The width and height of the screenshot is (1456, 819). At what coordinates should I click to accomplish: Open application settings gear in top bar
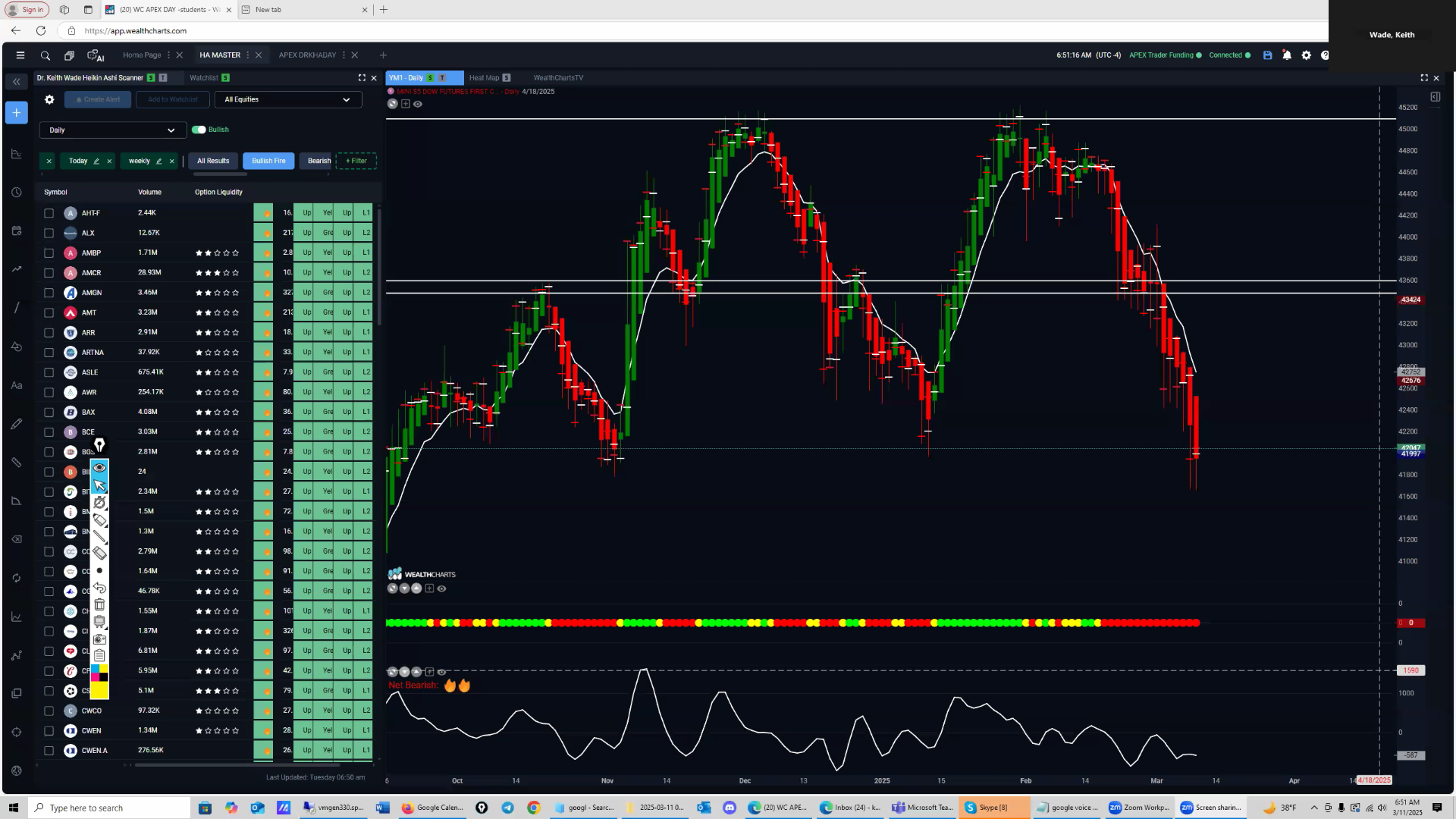tap(1307, 55)
